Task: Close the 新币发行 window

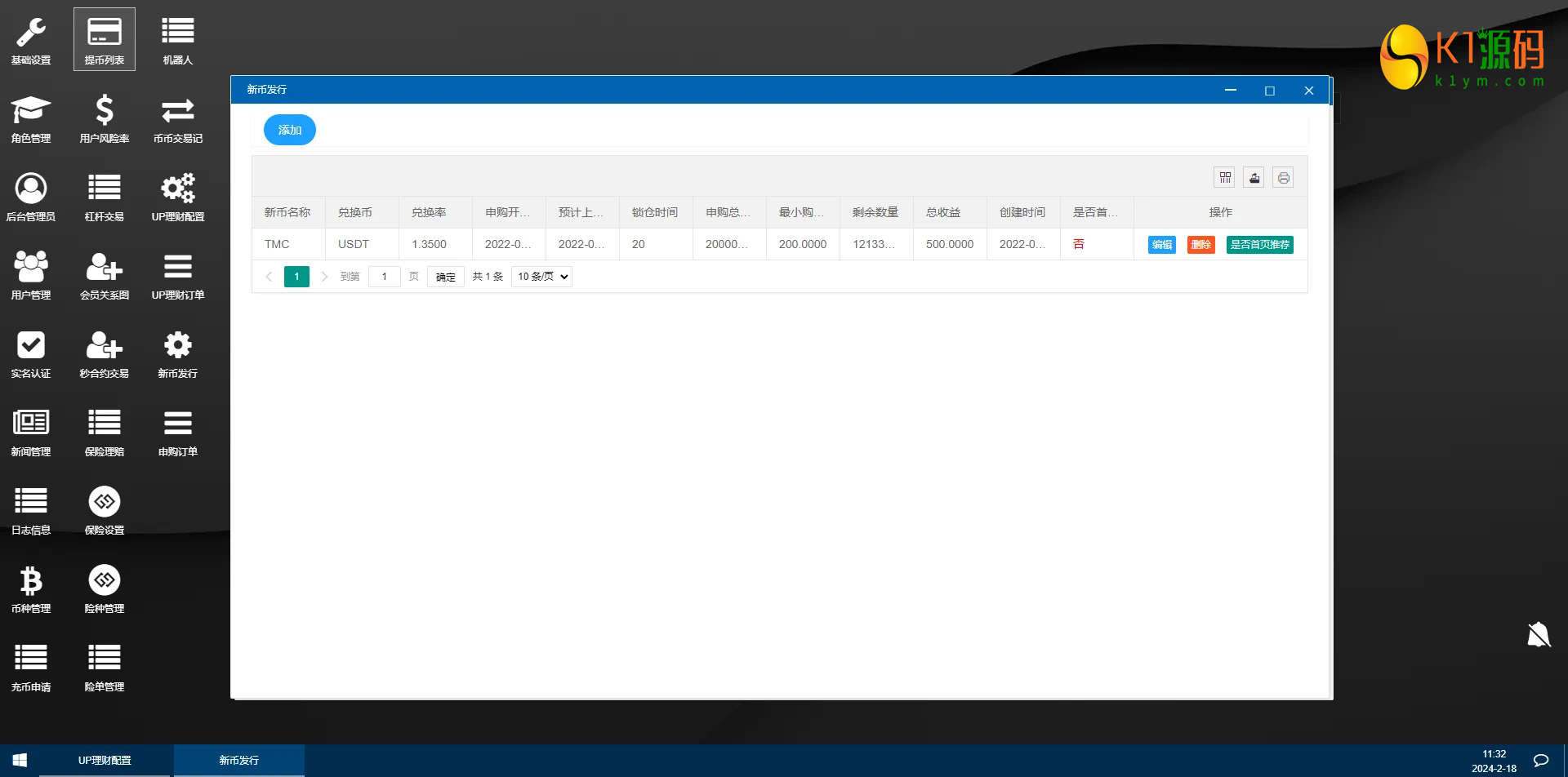Action: pyautogui.click(x=1309, y=90)
